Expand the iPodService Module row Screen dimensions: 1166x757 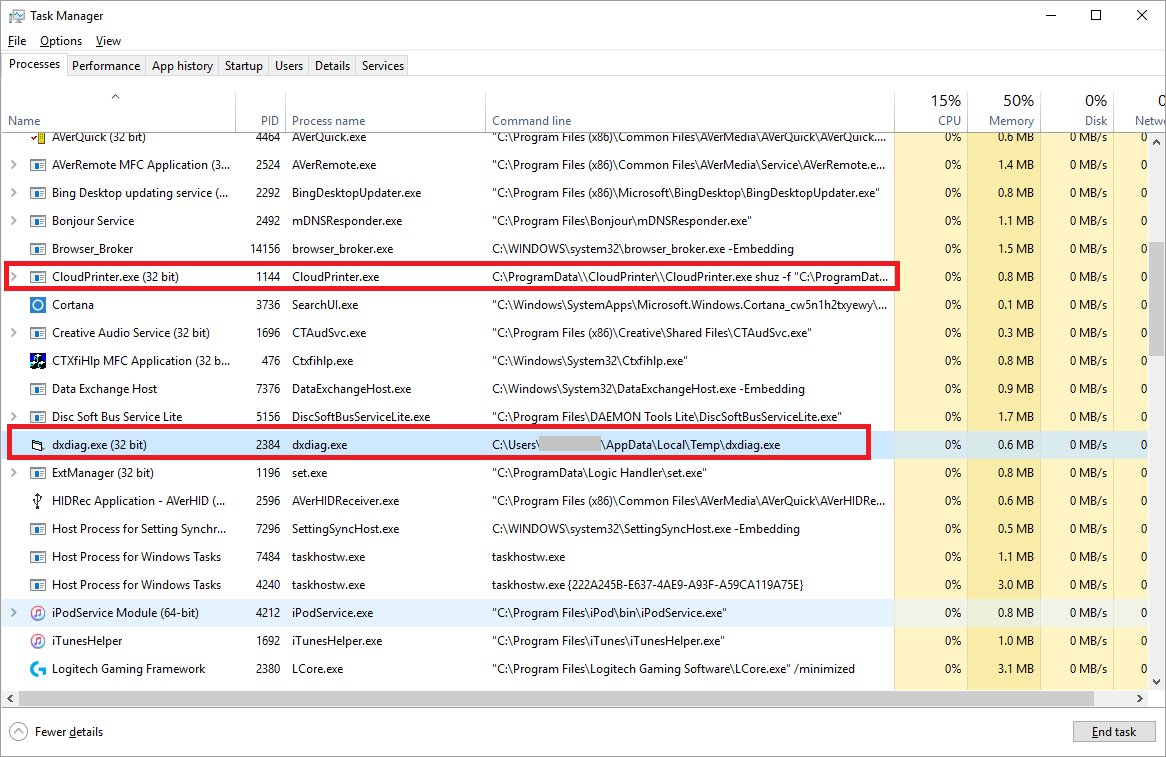click(x=13, y=613)
